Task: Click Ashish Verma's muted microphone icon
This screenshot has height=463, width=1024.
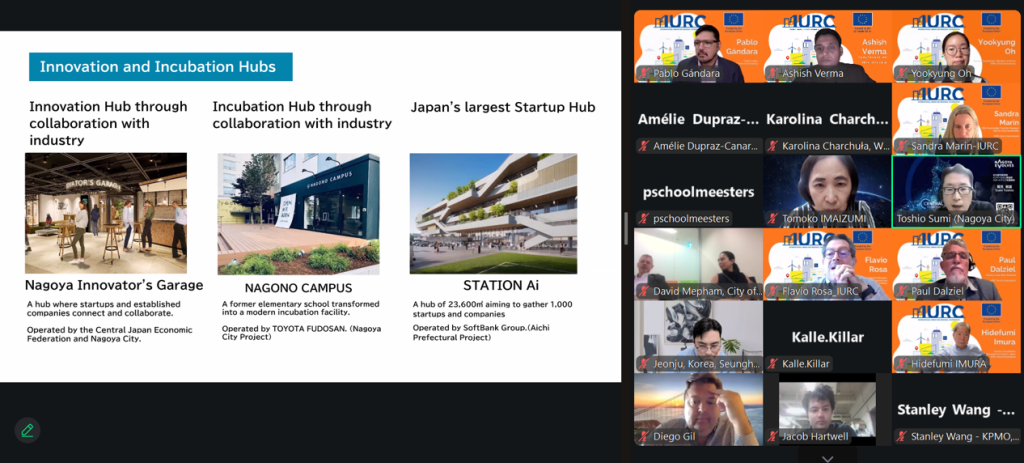Action: coord(775,74)
